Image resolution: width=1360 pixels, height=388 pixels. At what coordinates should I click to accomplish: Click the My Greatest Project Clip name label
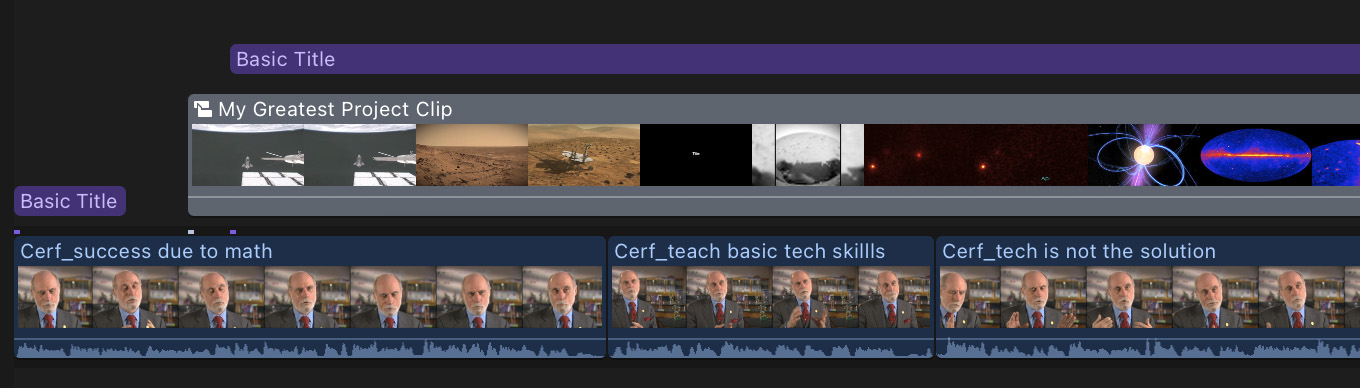(x=335, y=109)
